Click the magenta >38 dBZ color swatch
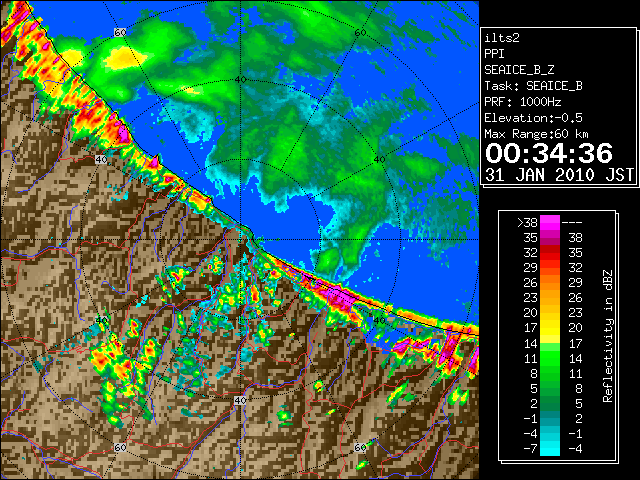 549,222
